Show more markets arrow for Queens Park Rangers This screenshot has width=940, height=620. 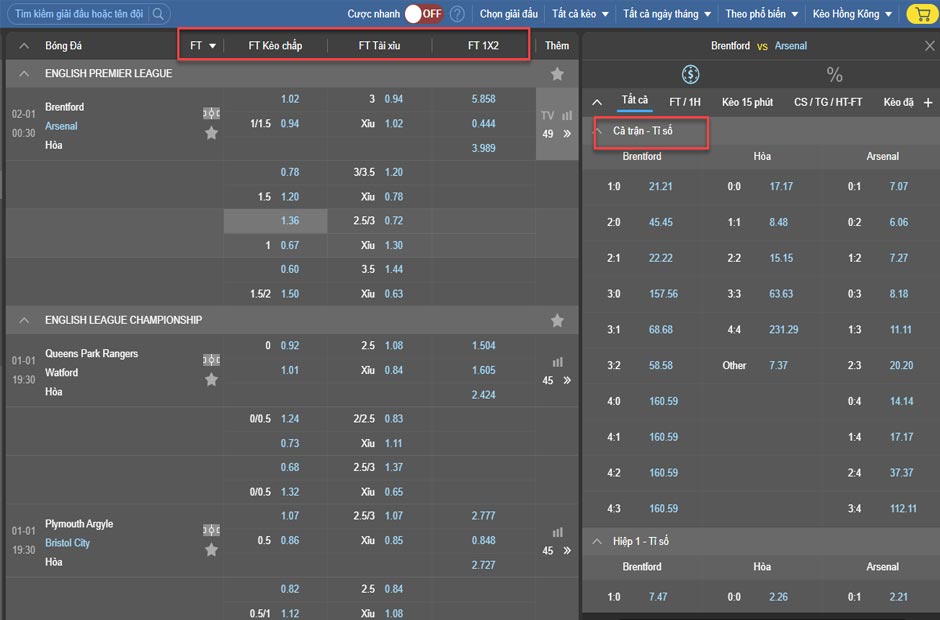567,380
